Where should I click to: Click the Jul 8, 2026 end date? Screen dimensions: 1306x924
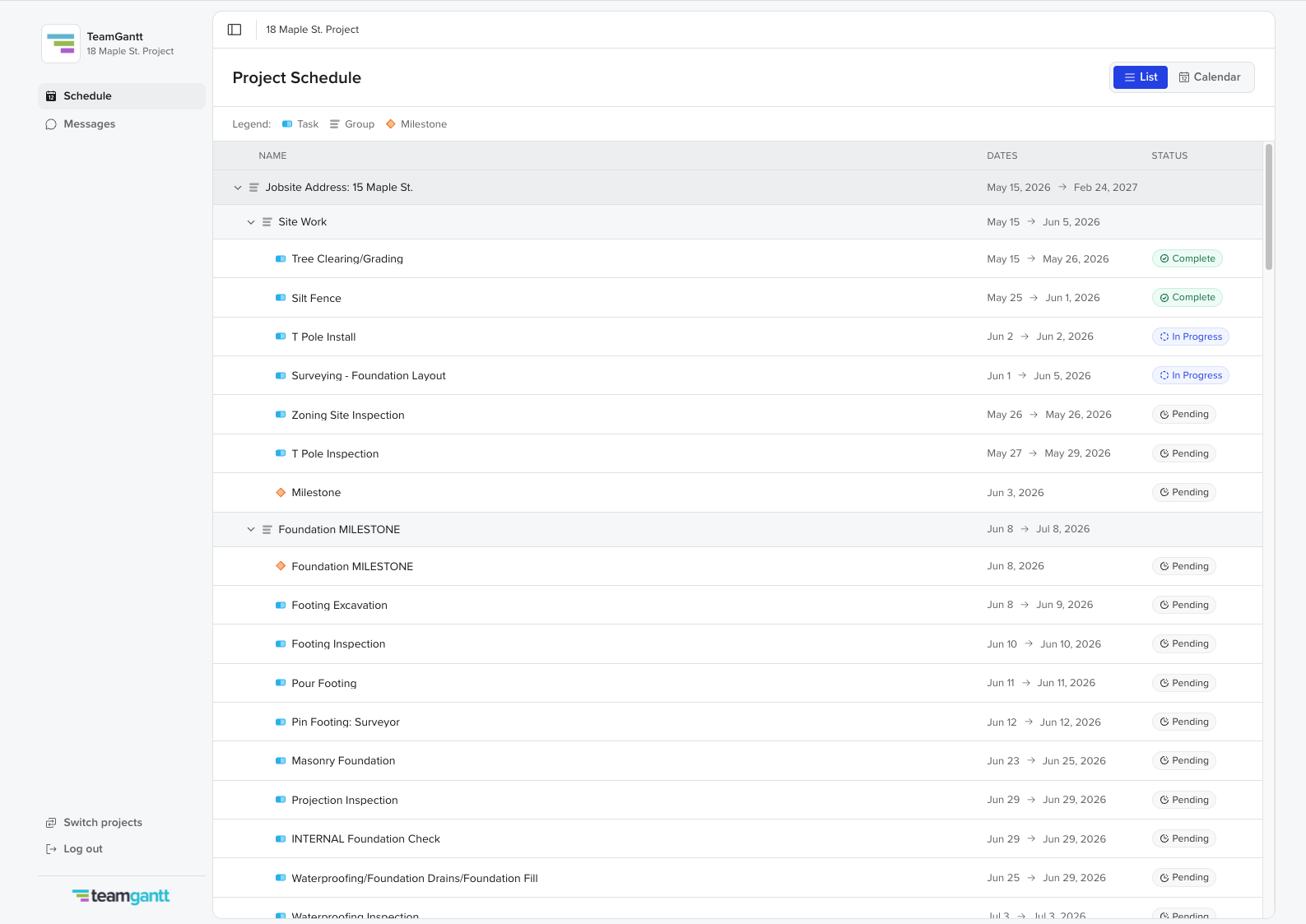pyautogui.click(x=1063, y=529)
